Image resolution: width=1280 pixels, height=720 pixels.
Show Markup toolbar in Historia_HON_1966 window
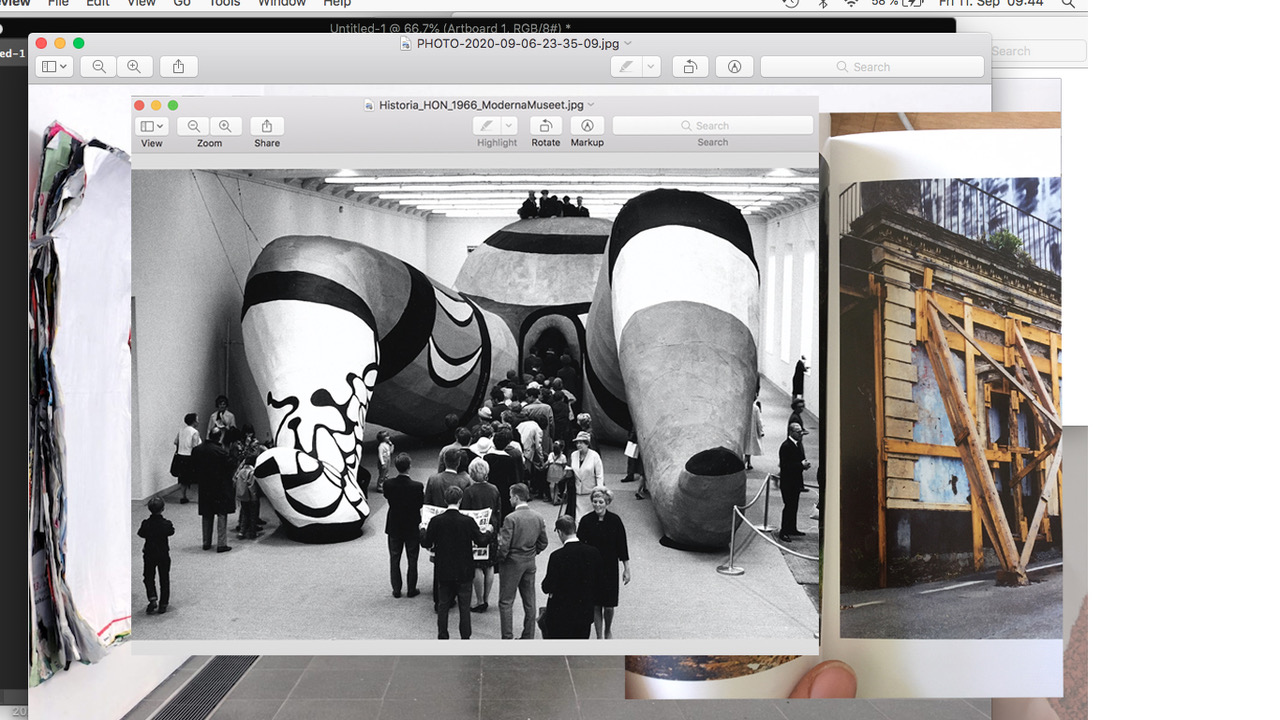pos(587,126)
